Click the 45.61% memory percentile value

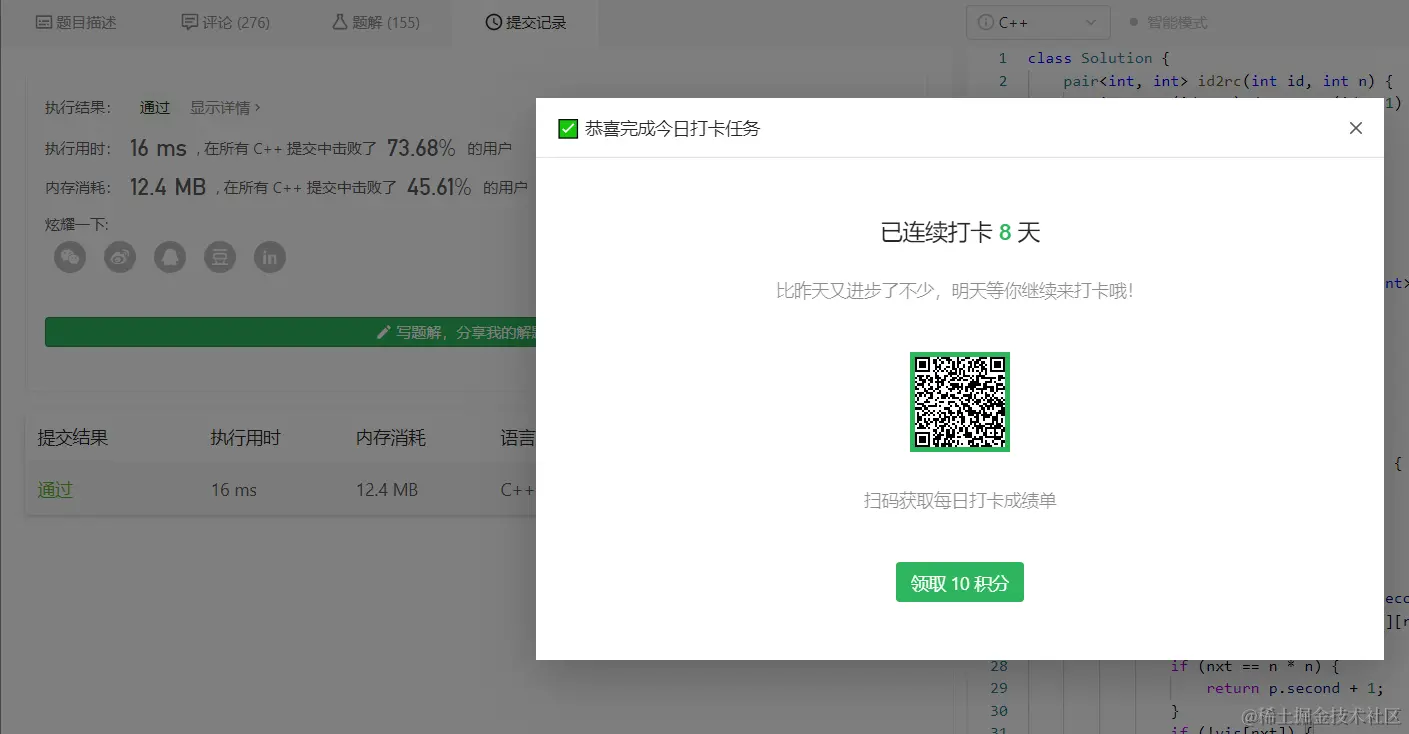point(438,187)
